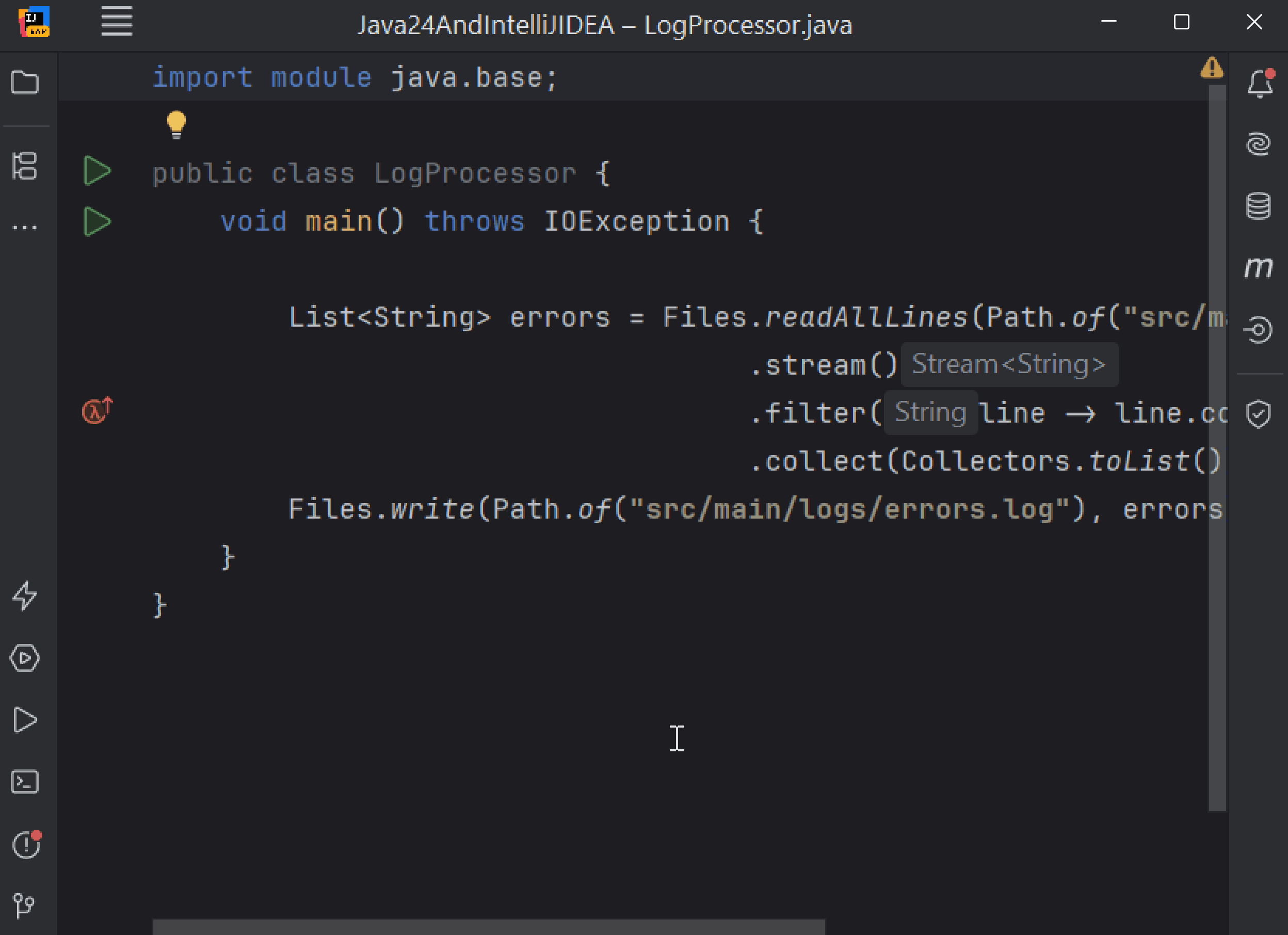Image resolution: width=1288 pixels, height=935 pixels.
Task: Open the Coverage shield tool window
Action: coord(1259,413)
